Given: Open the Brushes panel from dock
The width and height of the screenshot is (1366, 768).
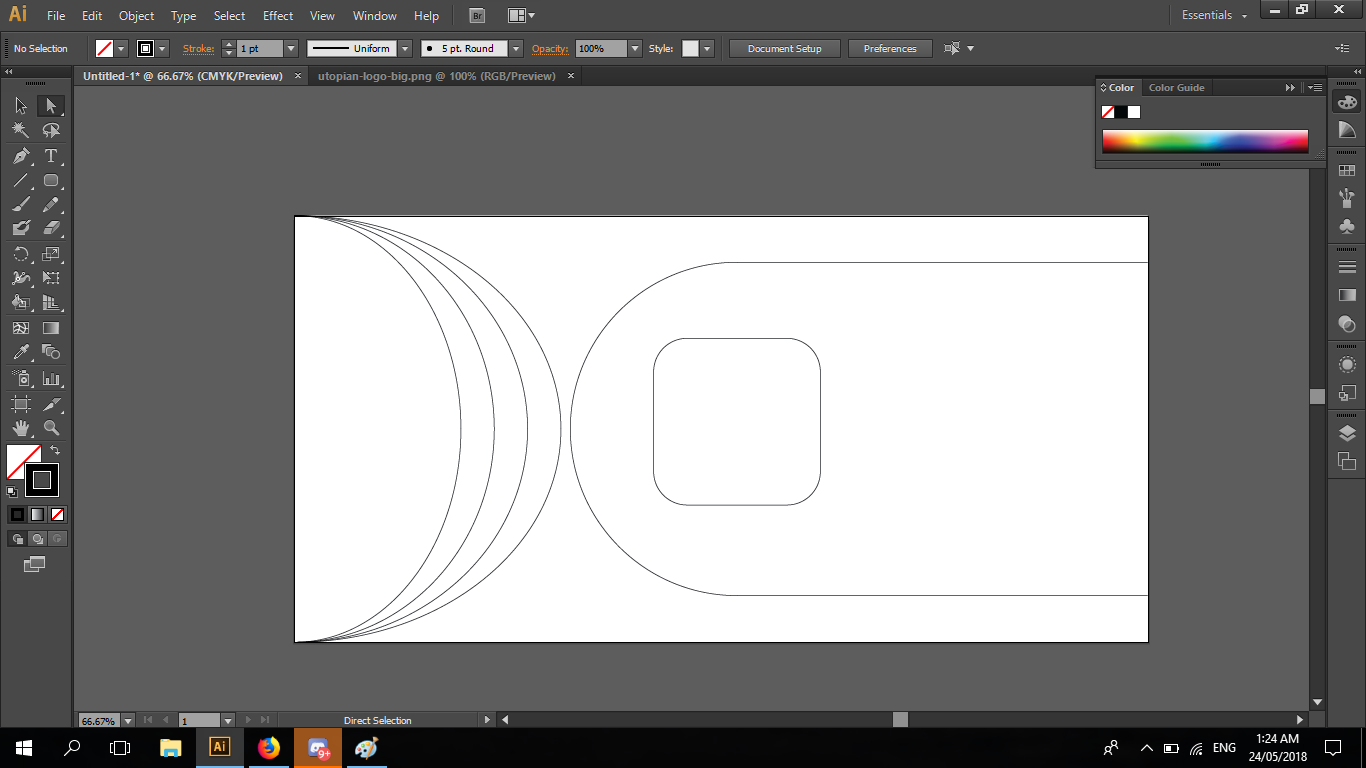Looking at the screenshot, I should (x=1347, y=197).
